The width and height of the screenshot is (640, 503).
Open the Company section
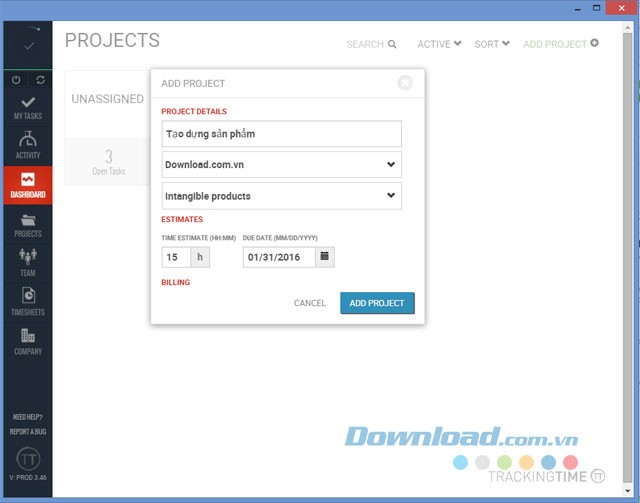click(27, 341)
